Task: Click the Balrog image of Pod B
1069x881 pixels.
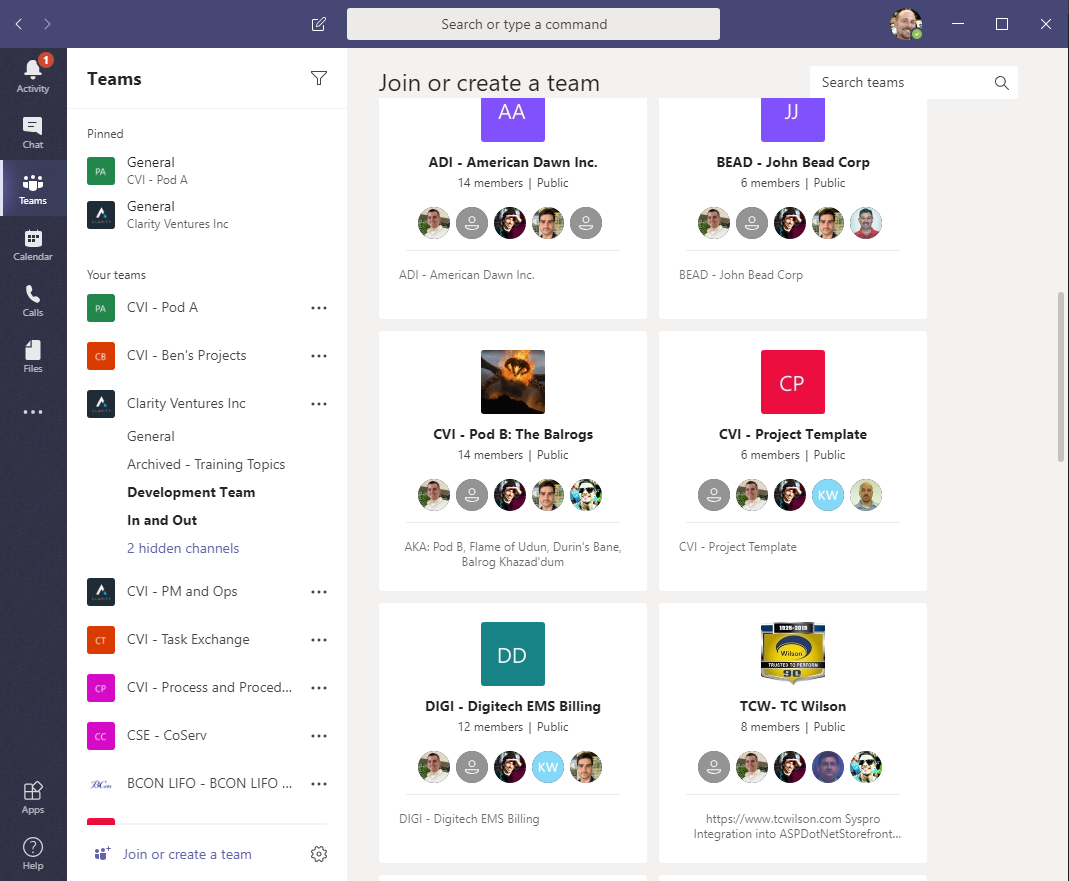Action: point(513,382)
